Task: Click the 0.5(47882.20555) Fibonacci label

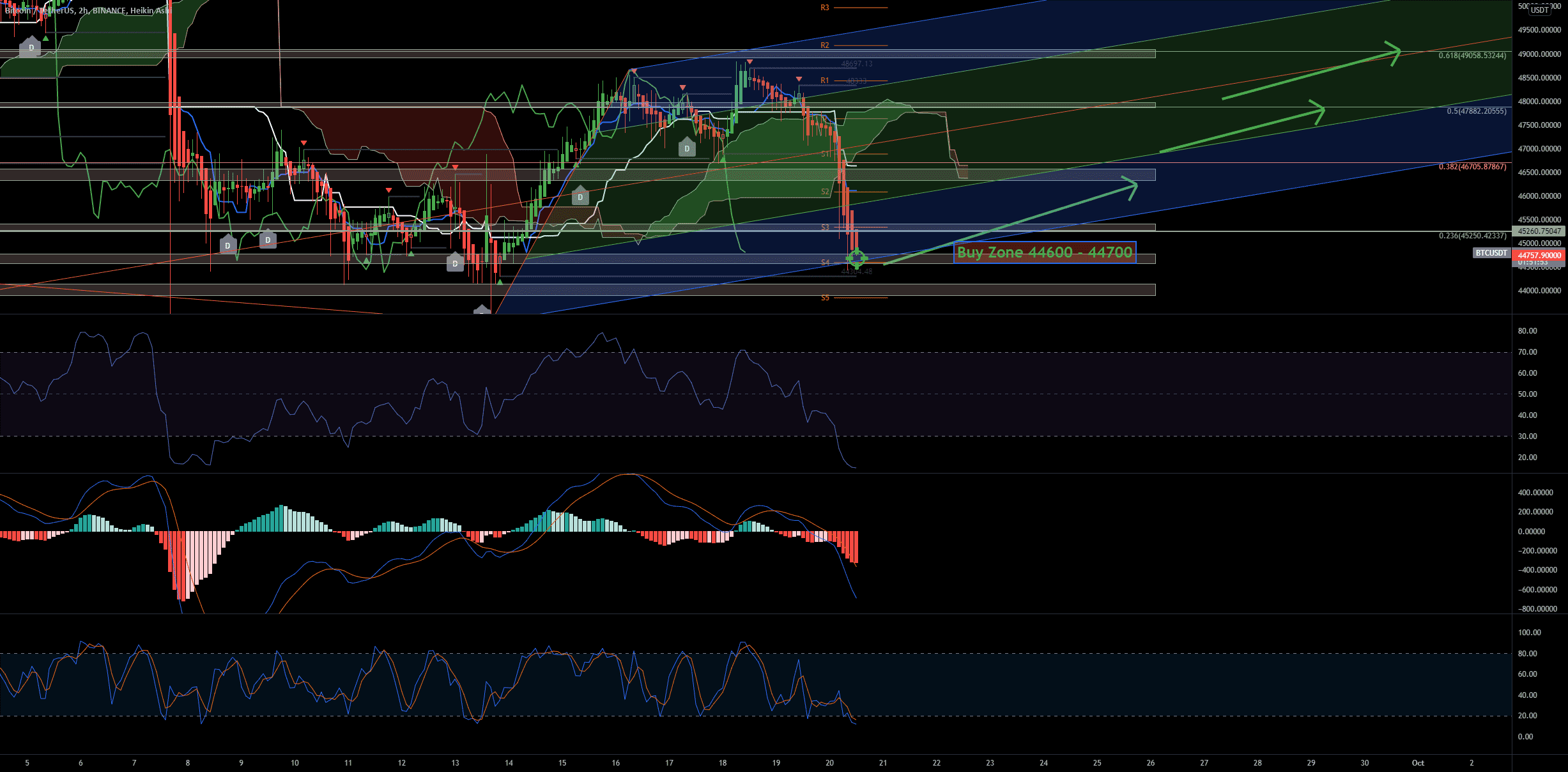Action: point(1477,111)
